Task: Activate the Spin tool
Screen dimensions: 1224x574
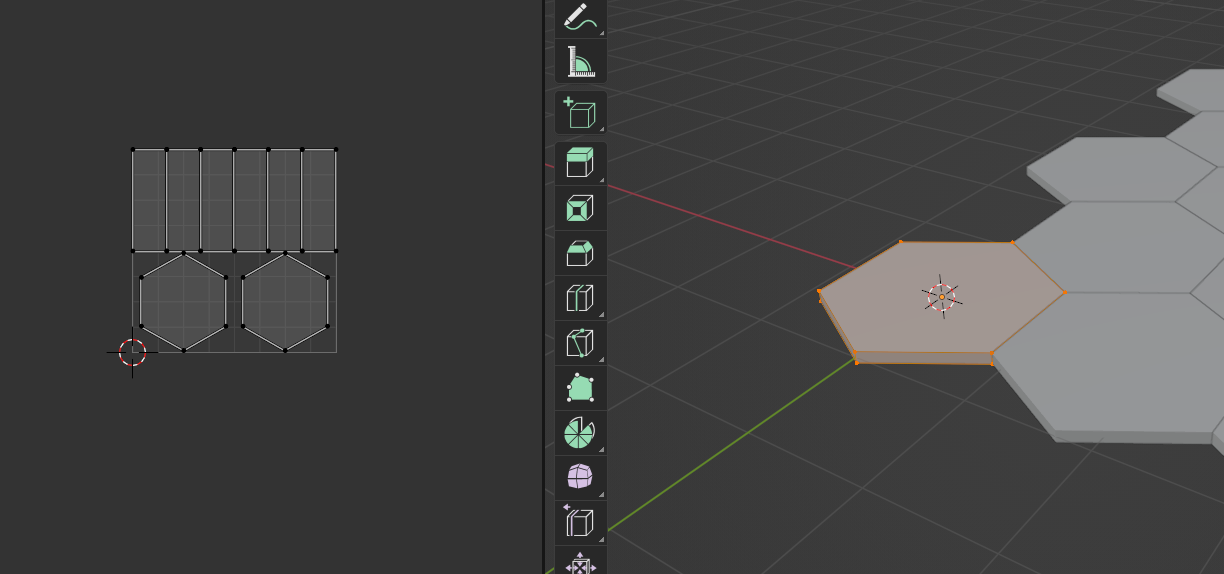Action: coord(580,433)
